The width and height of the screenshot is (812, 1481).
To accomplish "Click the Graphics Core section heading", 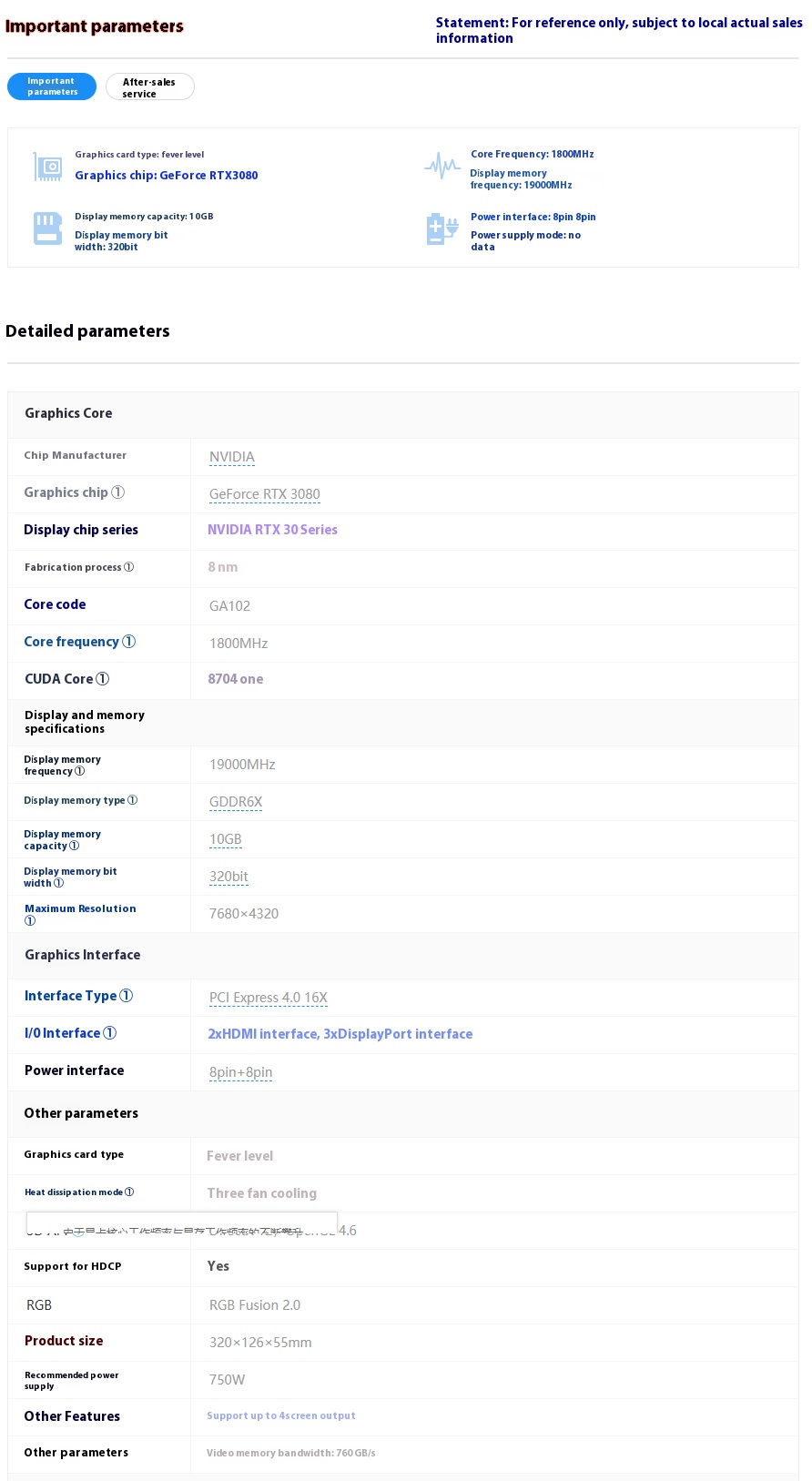I will coord(68,413).
